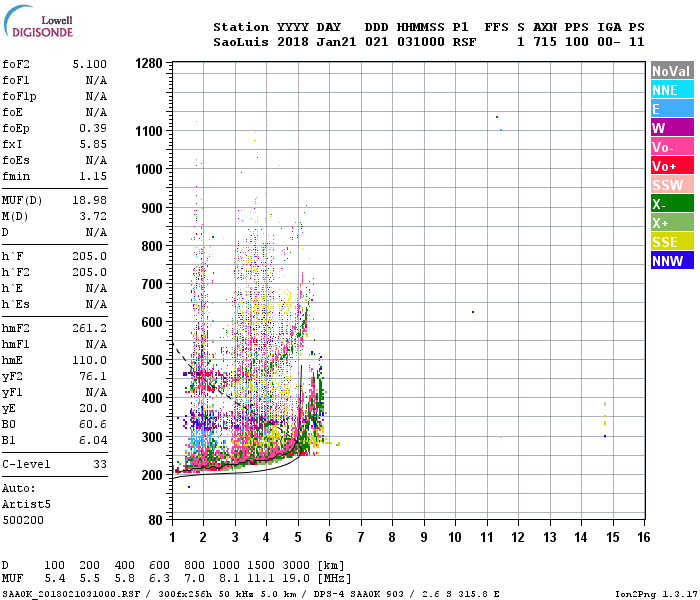
Task: Select the SSE legend swatch
Action: click(x=672, y=242)
